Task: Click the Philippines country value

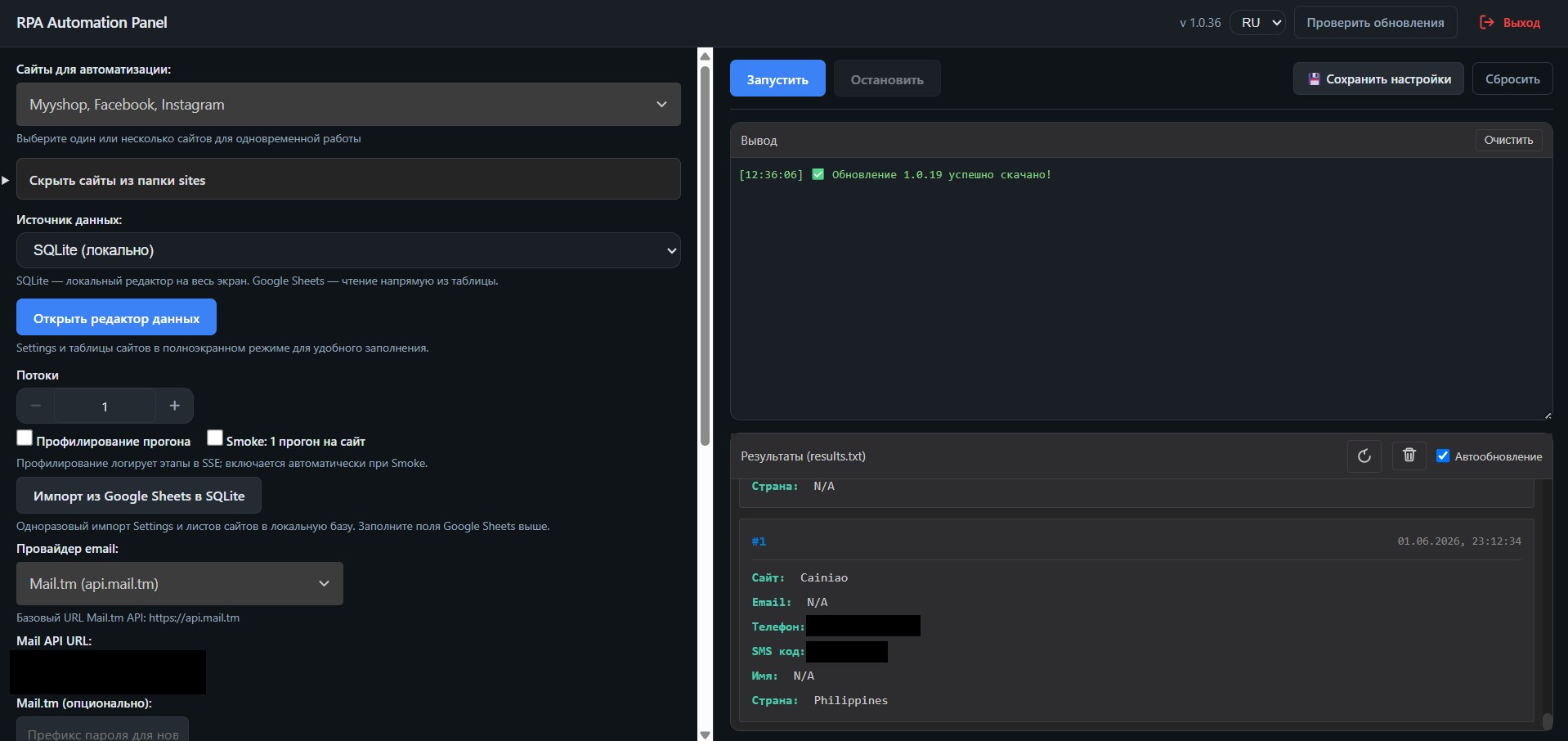Action: click(851, 700)
